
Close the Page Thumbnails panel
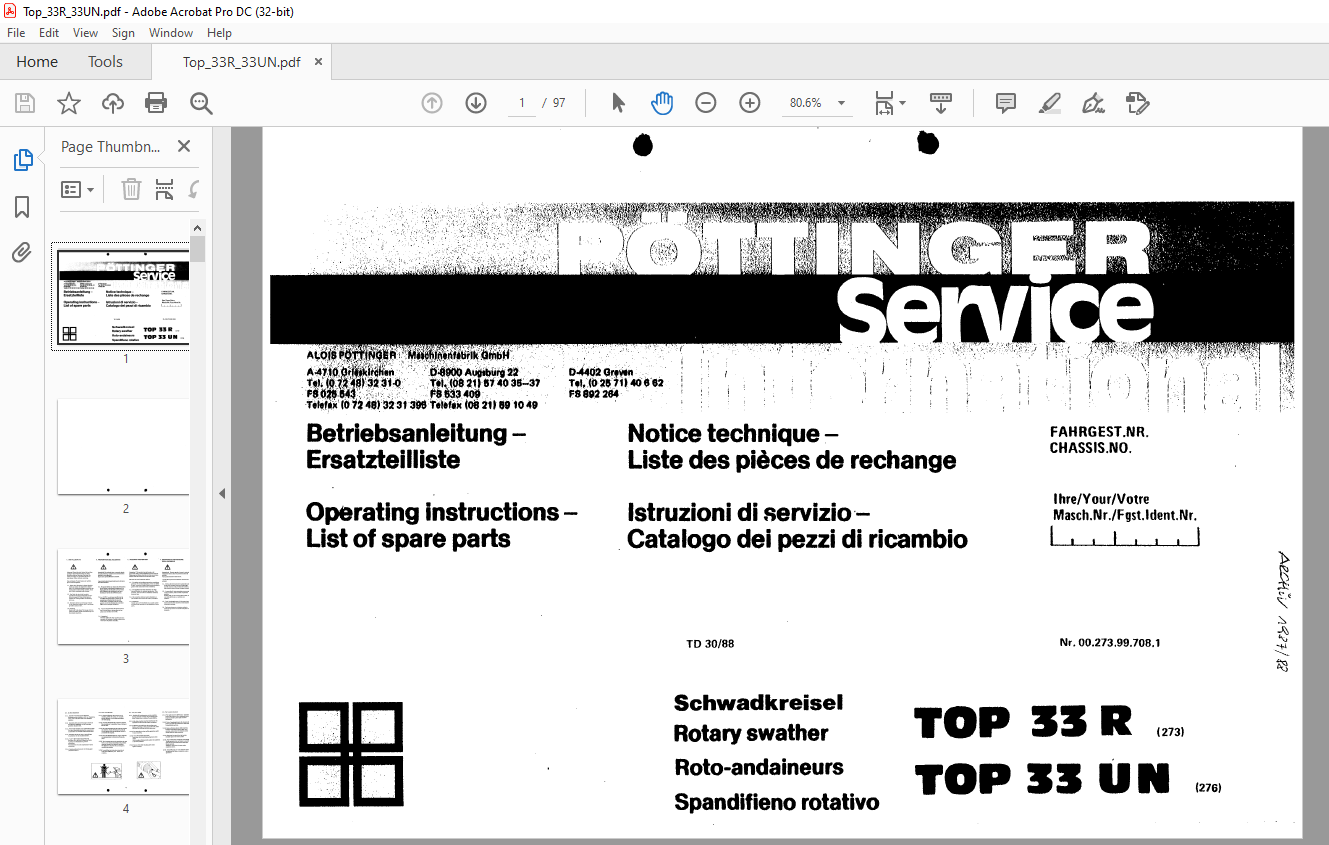[184, 146]
